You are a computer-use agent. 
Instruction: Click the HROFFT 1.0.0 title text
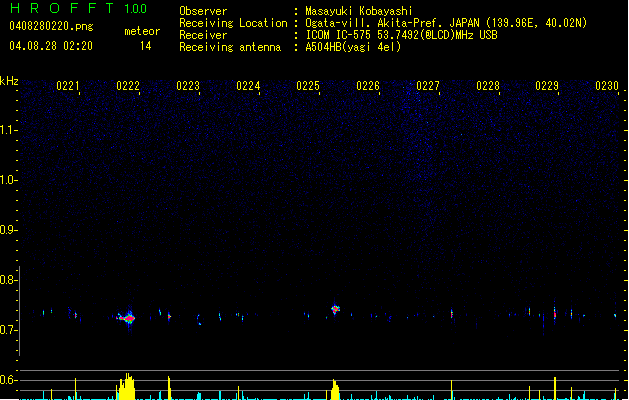point(79,8)
